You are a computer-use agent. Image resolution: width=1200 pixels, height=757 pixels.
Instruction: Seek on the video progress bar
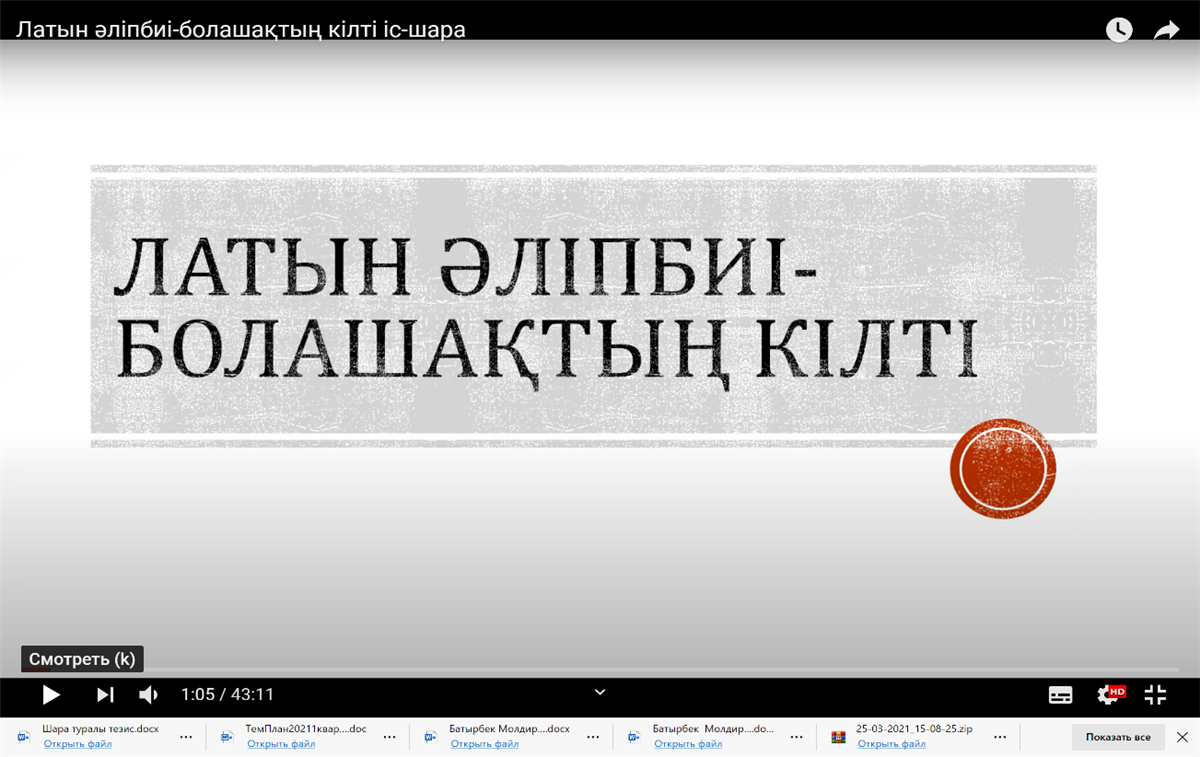(x=600, y=671)
